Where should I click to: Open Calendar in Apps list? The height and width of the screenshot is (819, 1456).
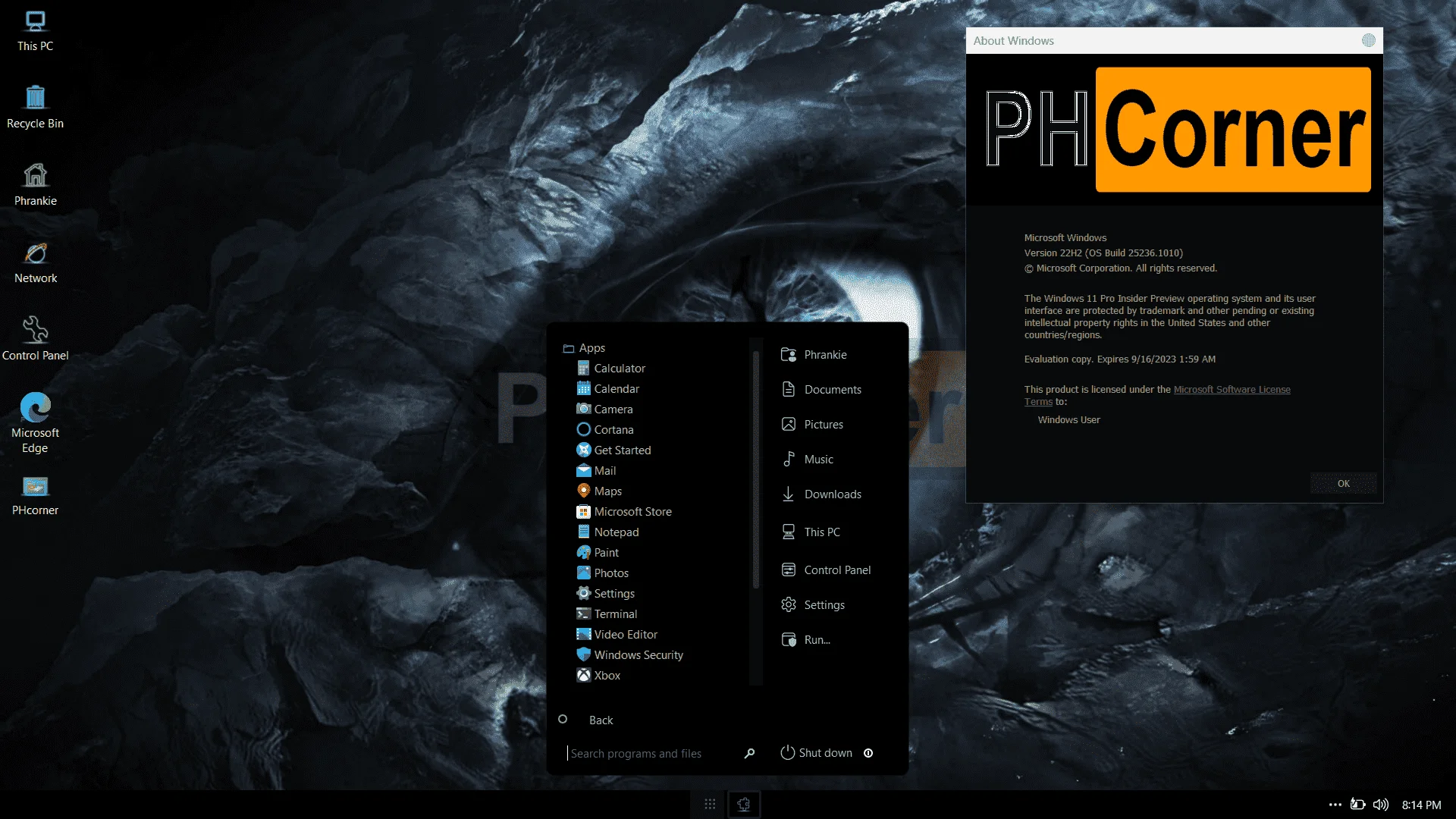(607, 388)
